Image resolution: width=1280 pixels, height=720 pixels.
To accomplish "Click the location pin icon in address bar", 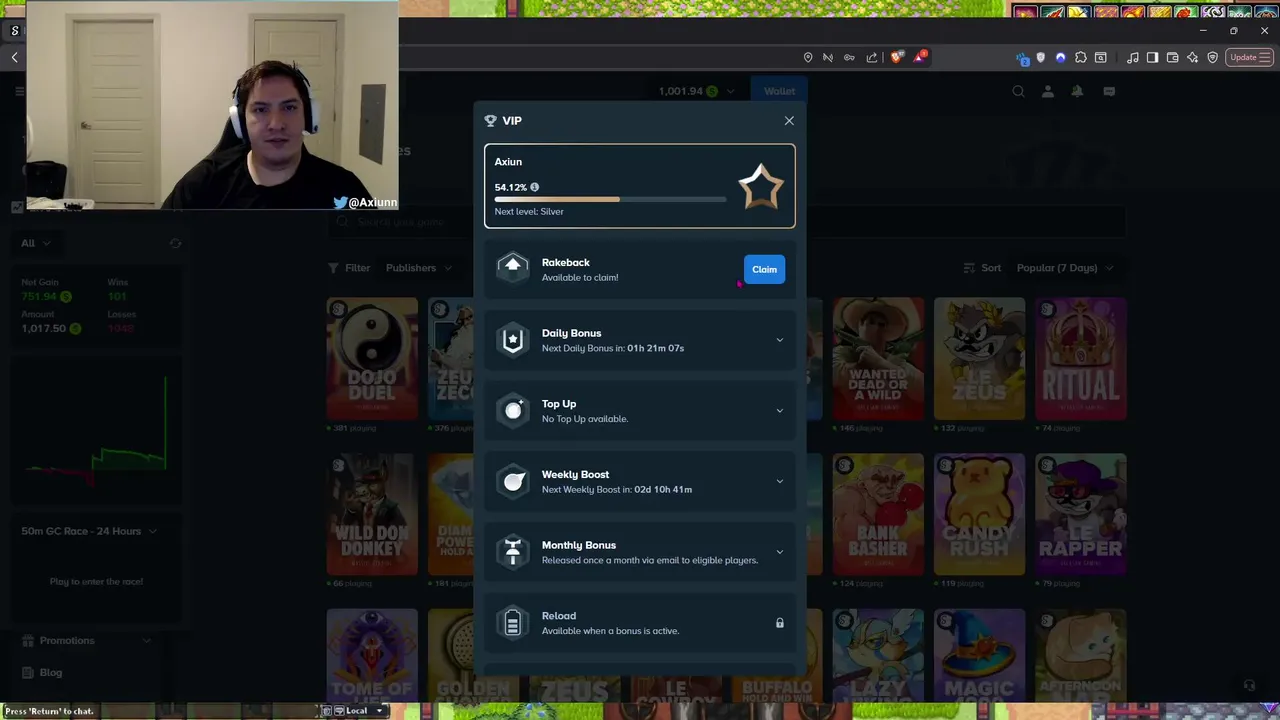I will point(808,57).
